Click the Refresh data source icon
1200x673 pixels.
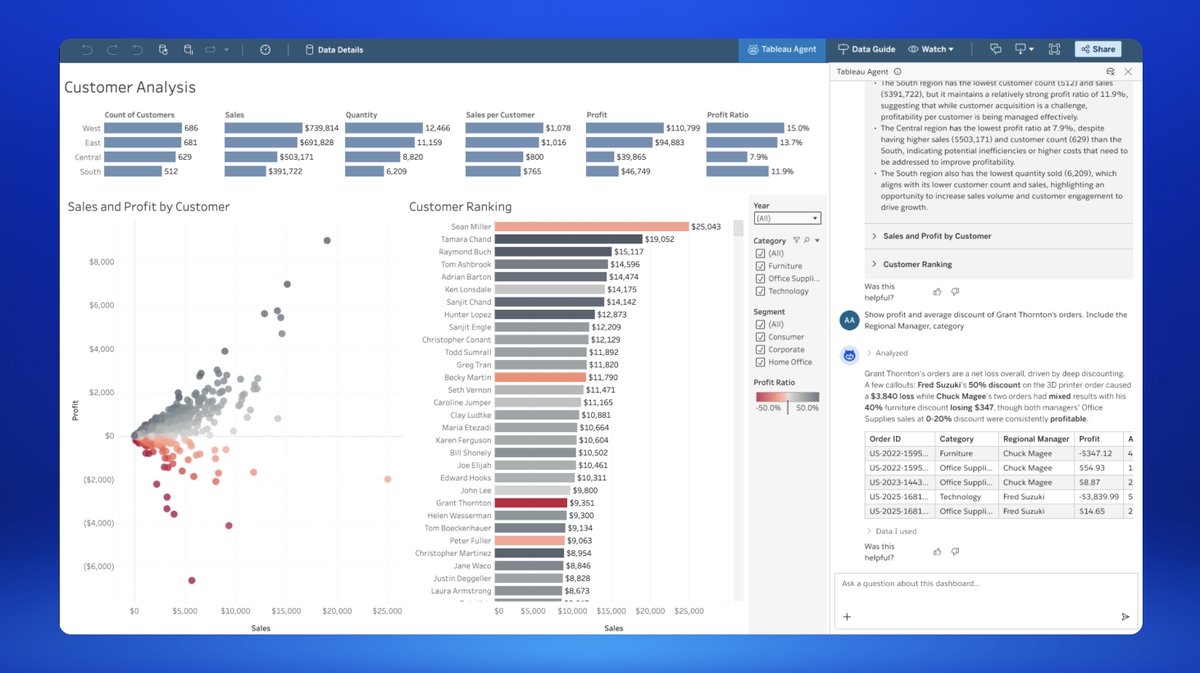click(x=163, y=49)
